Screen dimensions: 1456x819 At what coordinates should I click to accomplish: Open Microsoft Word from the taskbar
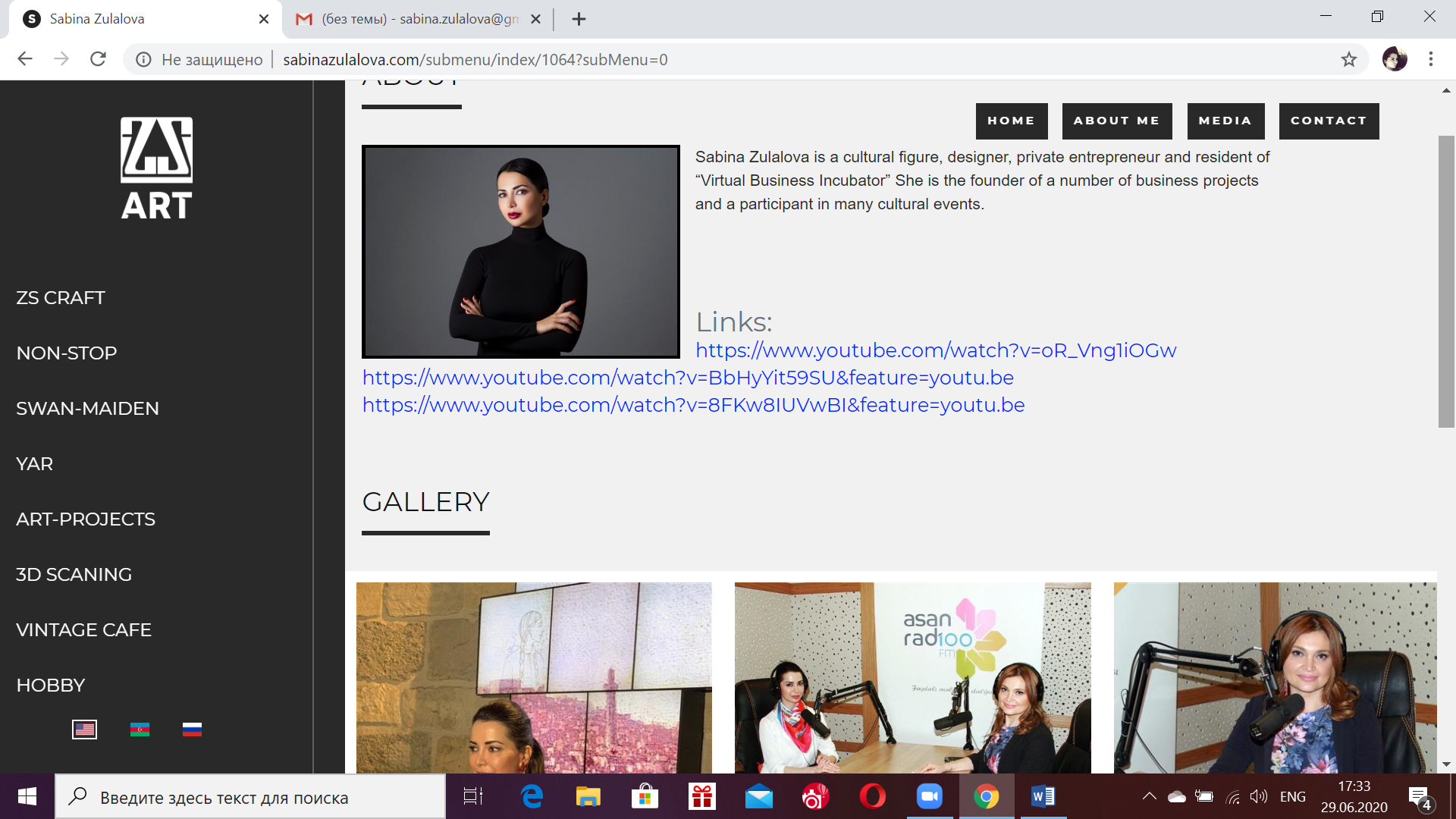click(1043, 796)
